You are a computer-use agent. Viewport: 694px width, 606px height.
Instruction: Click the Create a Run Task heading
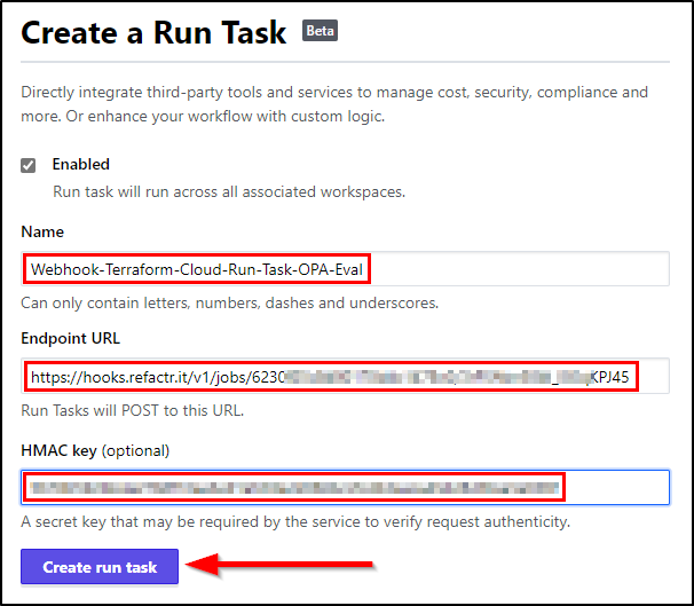tap(156, 32)
